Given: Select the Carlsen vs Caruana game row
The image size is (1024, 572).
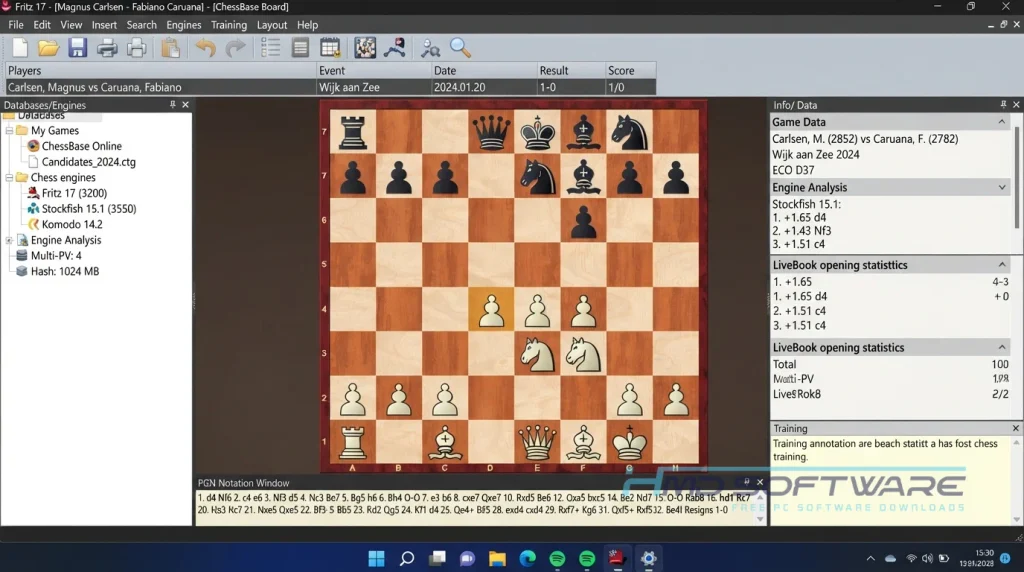Looking at the screenshot, I should coord(330,87).
